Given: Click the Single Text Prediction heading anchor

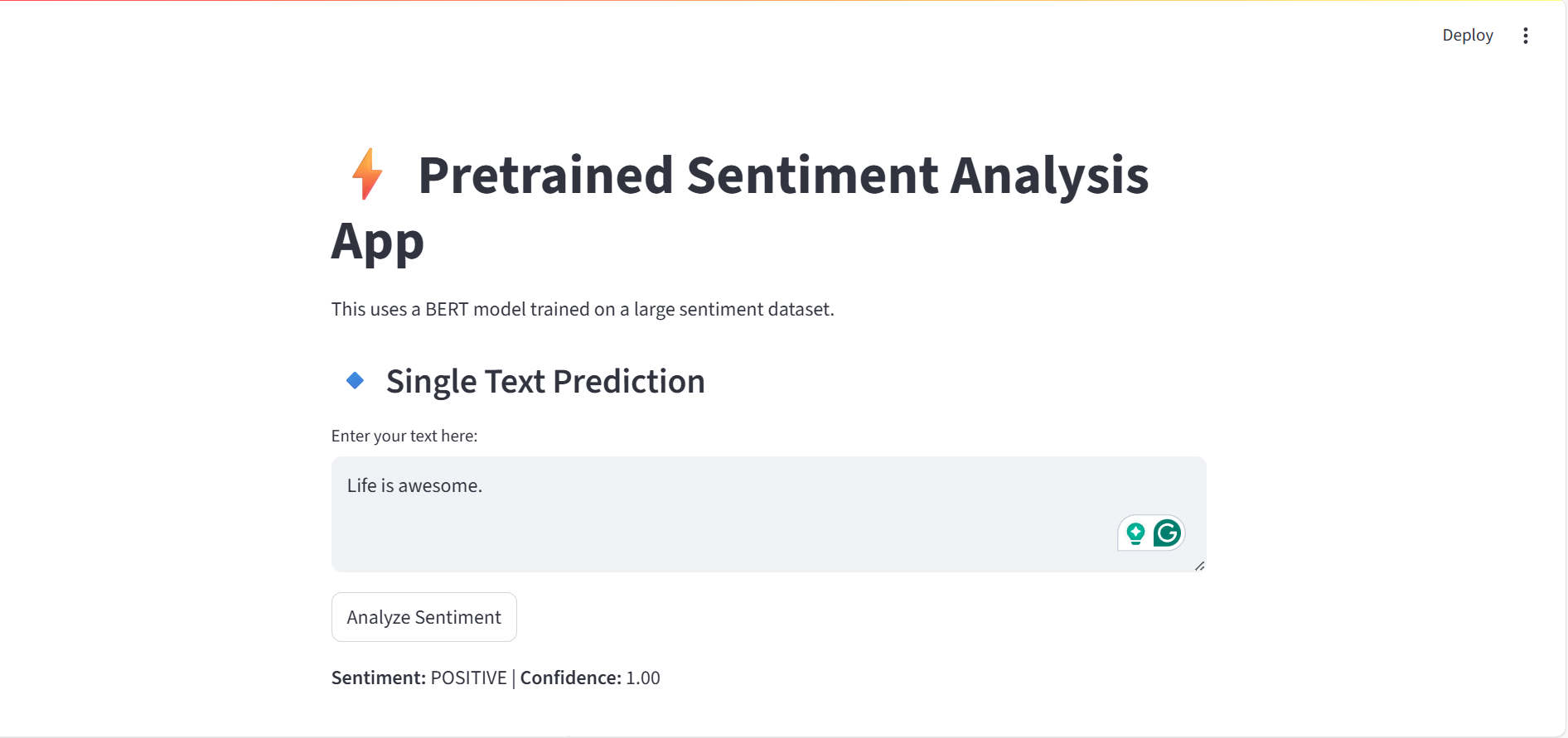Looking at the screenshot, I should pyautogui.click(x=544, y=381).
